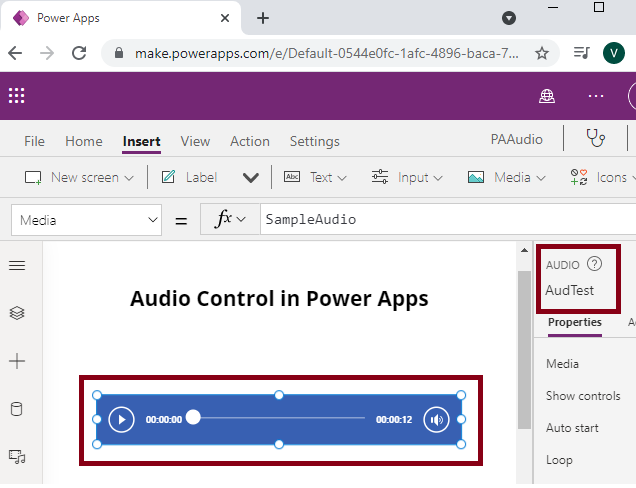The image size is (636, 488).
Task: Open the tab search dropdown circle
Action: coord(509,18)
